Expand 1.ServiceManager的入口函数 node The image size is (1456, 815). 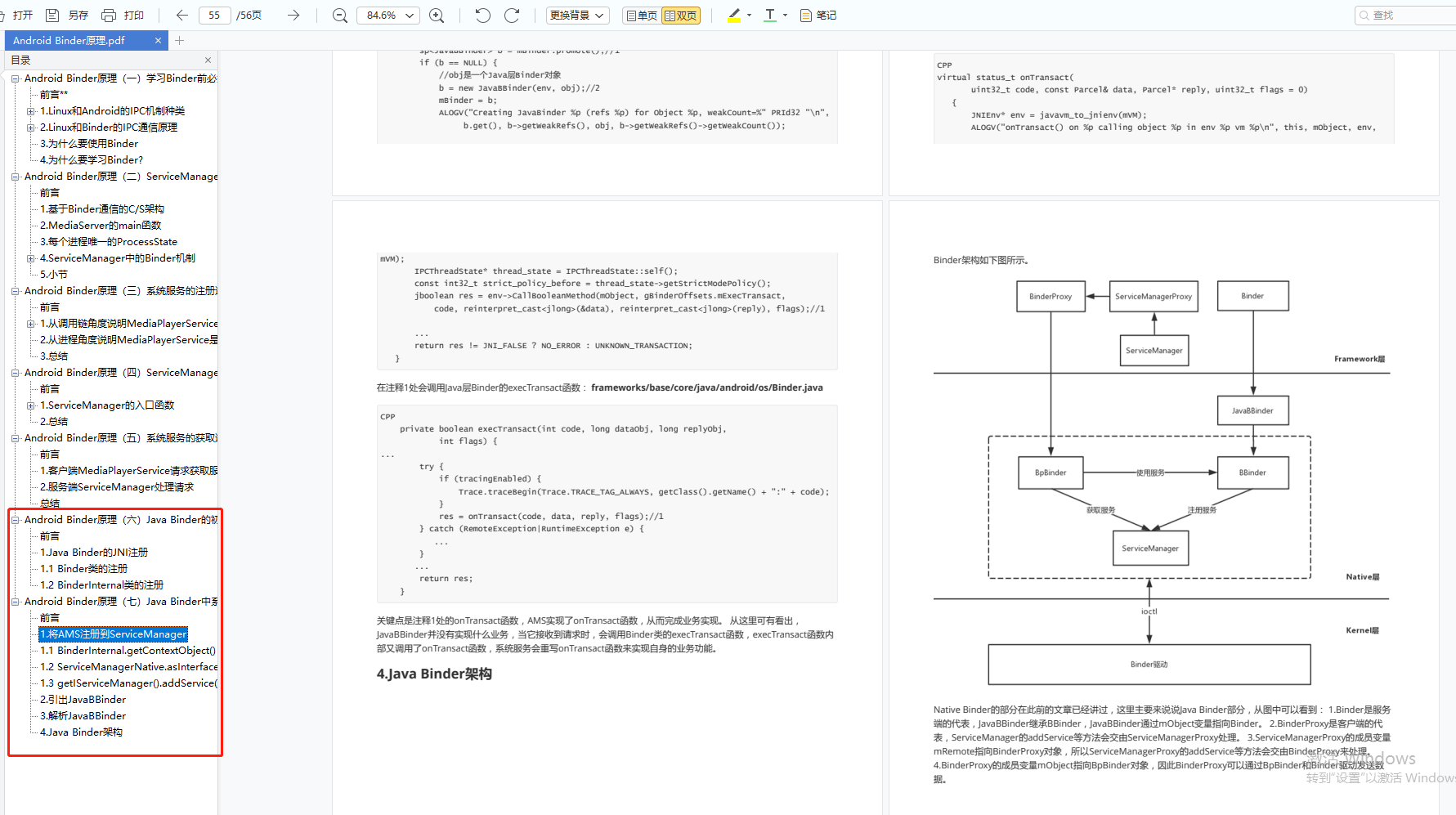coord(31,405)
